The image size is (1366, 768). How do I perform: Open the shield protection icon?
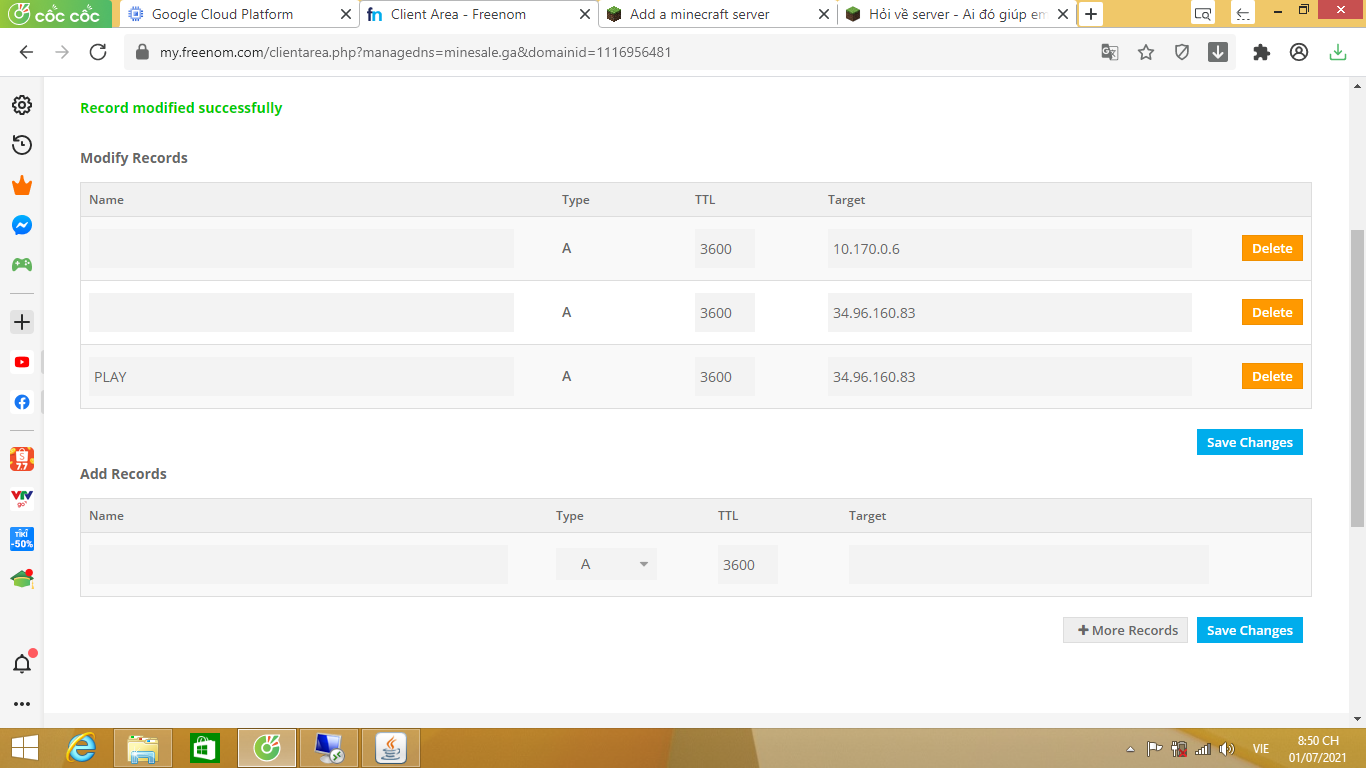1182,52
